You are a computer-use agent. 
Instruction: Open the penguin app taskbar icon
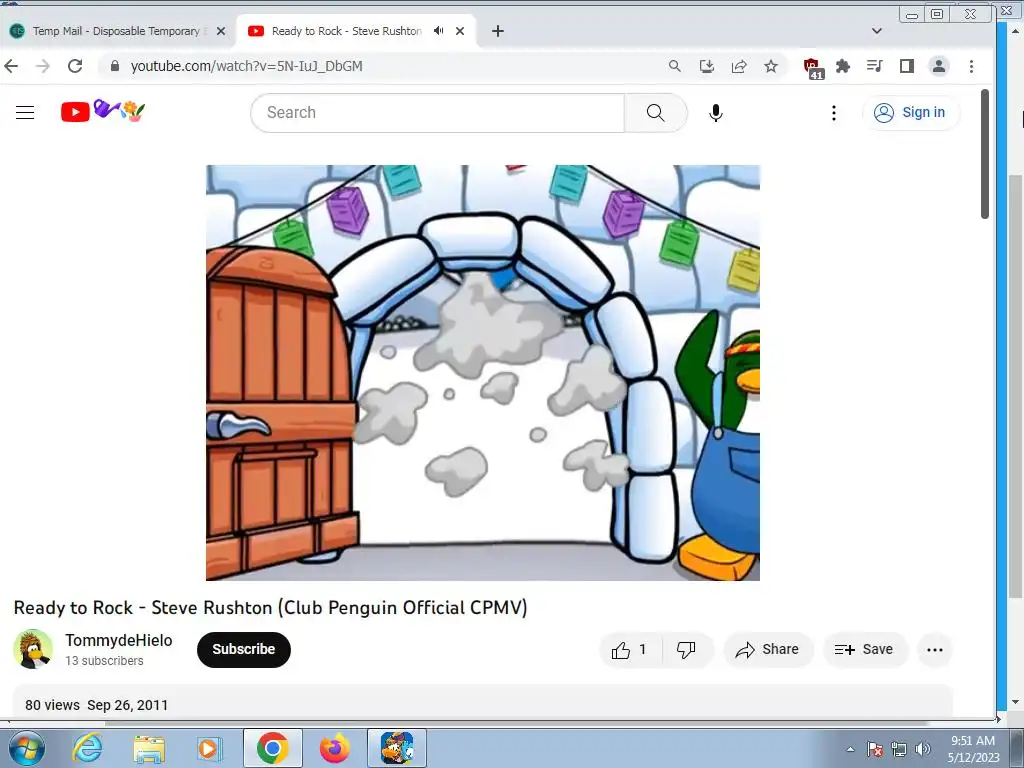click(397, 748)
